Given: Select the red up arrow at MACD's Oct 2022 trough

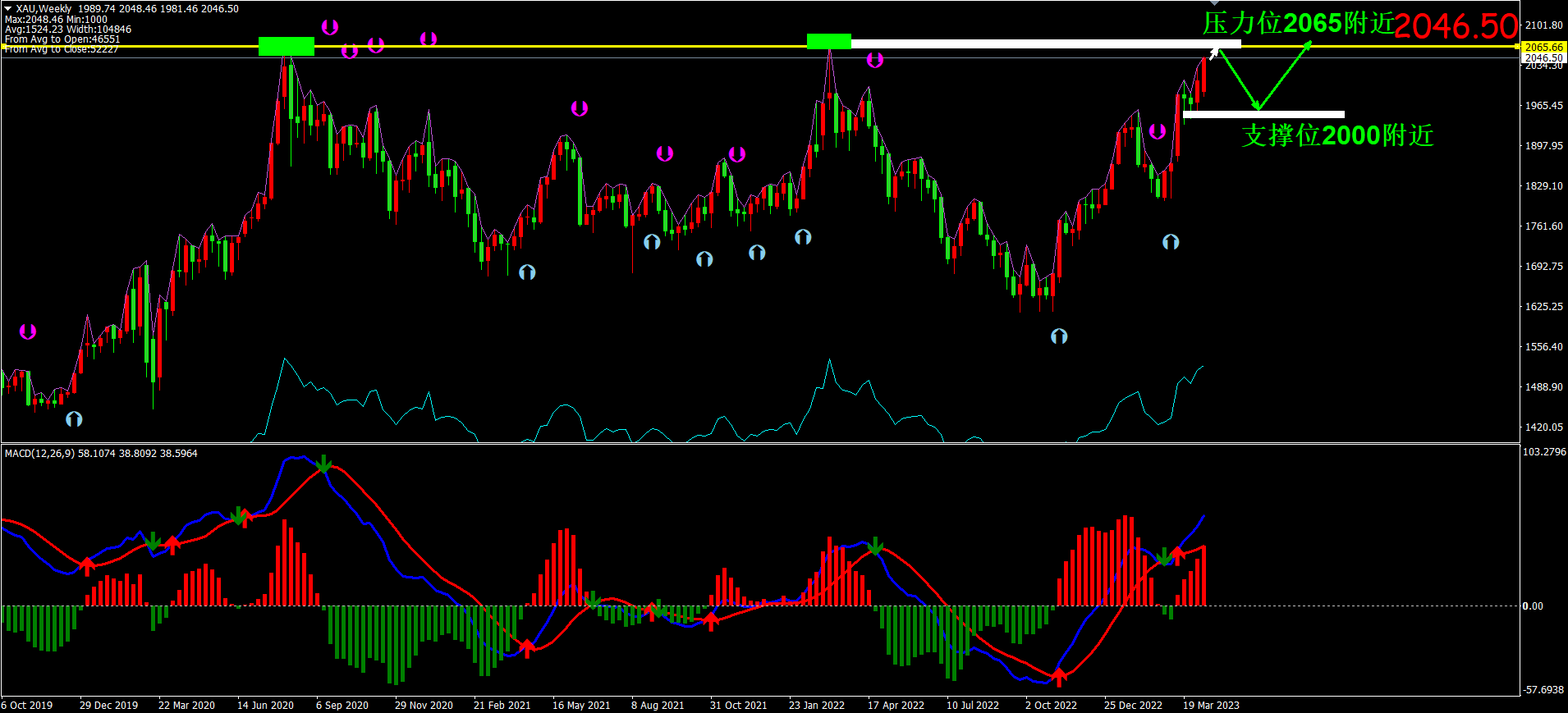Looking at the screenshot, I should pos(1059,677).
